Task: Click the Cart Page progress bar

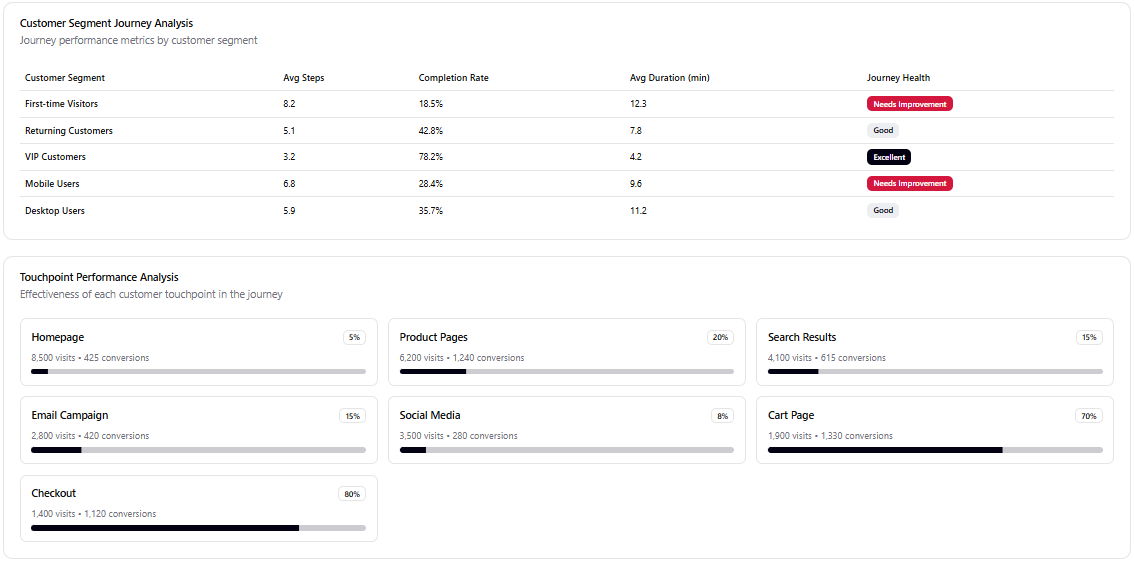Action: [x=935, y=450]
